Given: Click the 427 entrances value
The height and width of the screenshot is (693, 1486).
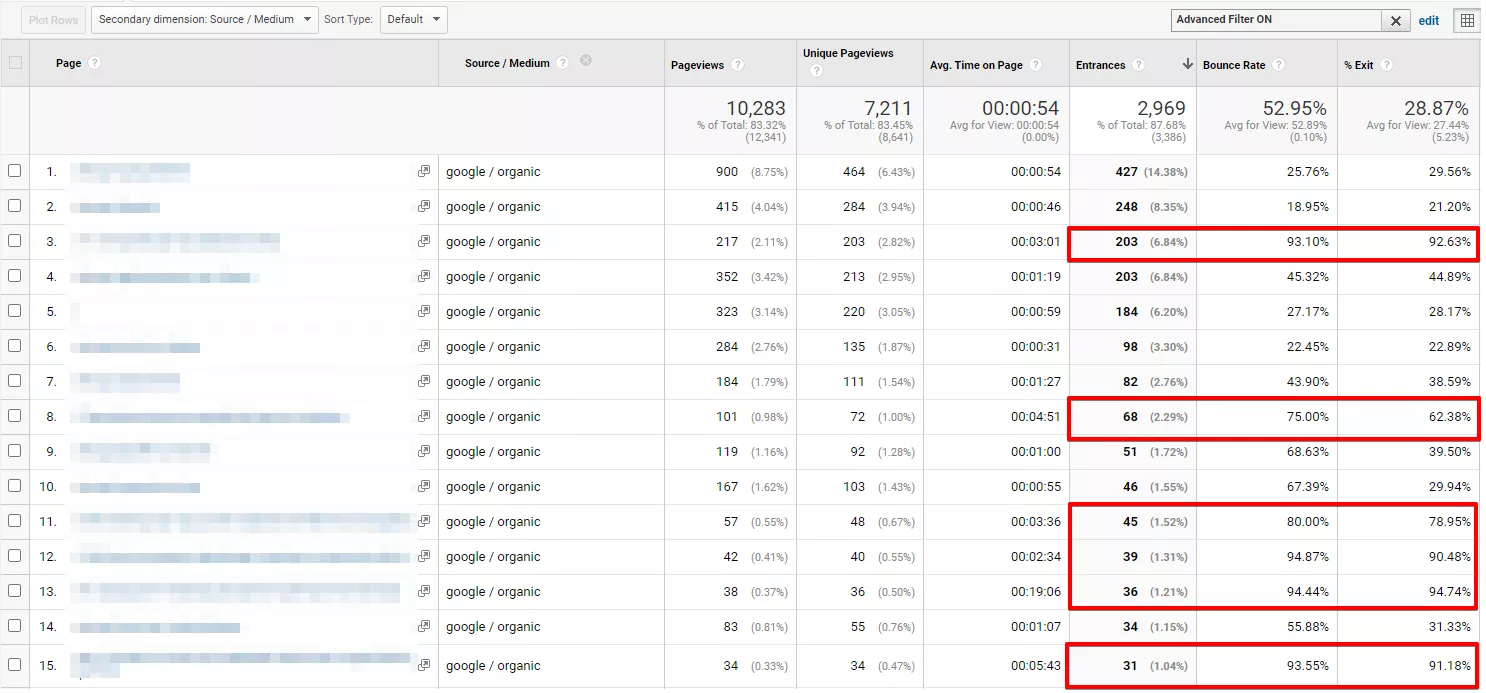Looking at the screenshot, I should 1126,172.
